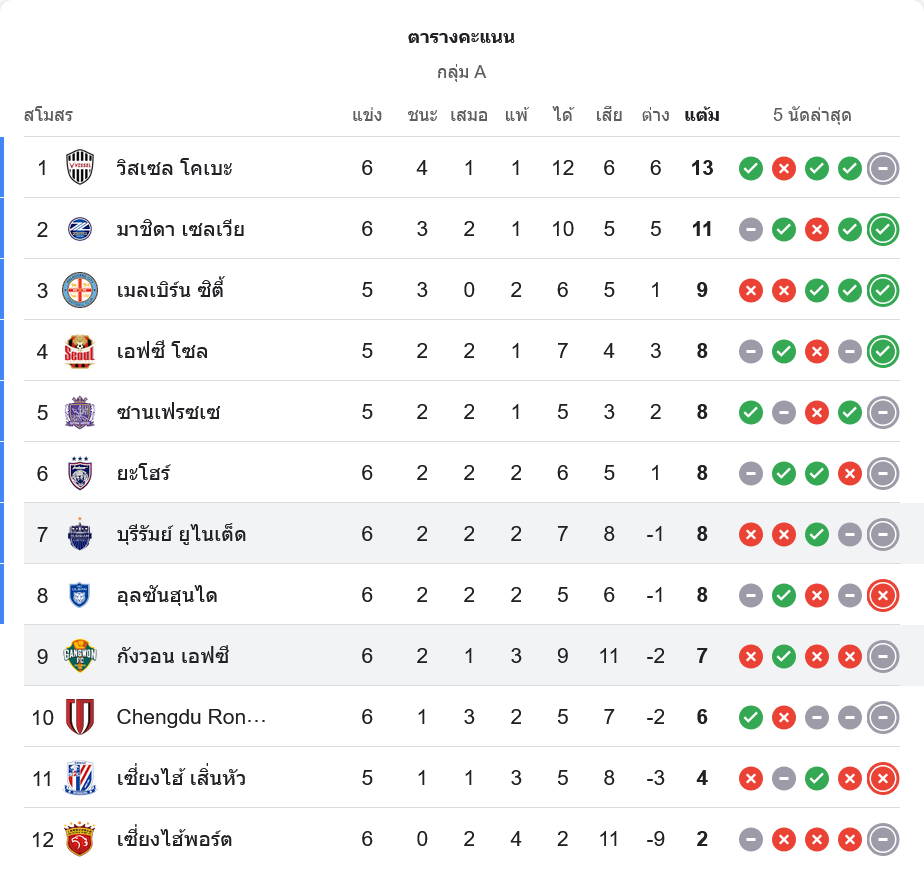Click the 5 นัดล่าสุด column header
Viewport: 924px width, 871px height.
point(812,115)
